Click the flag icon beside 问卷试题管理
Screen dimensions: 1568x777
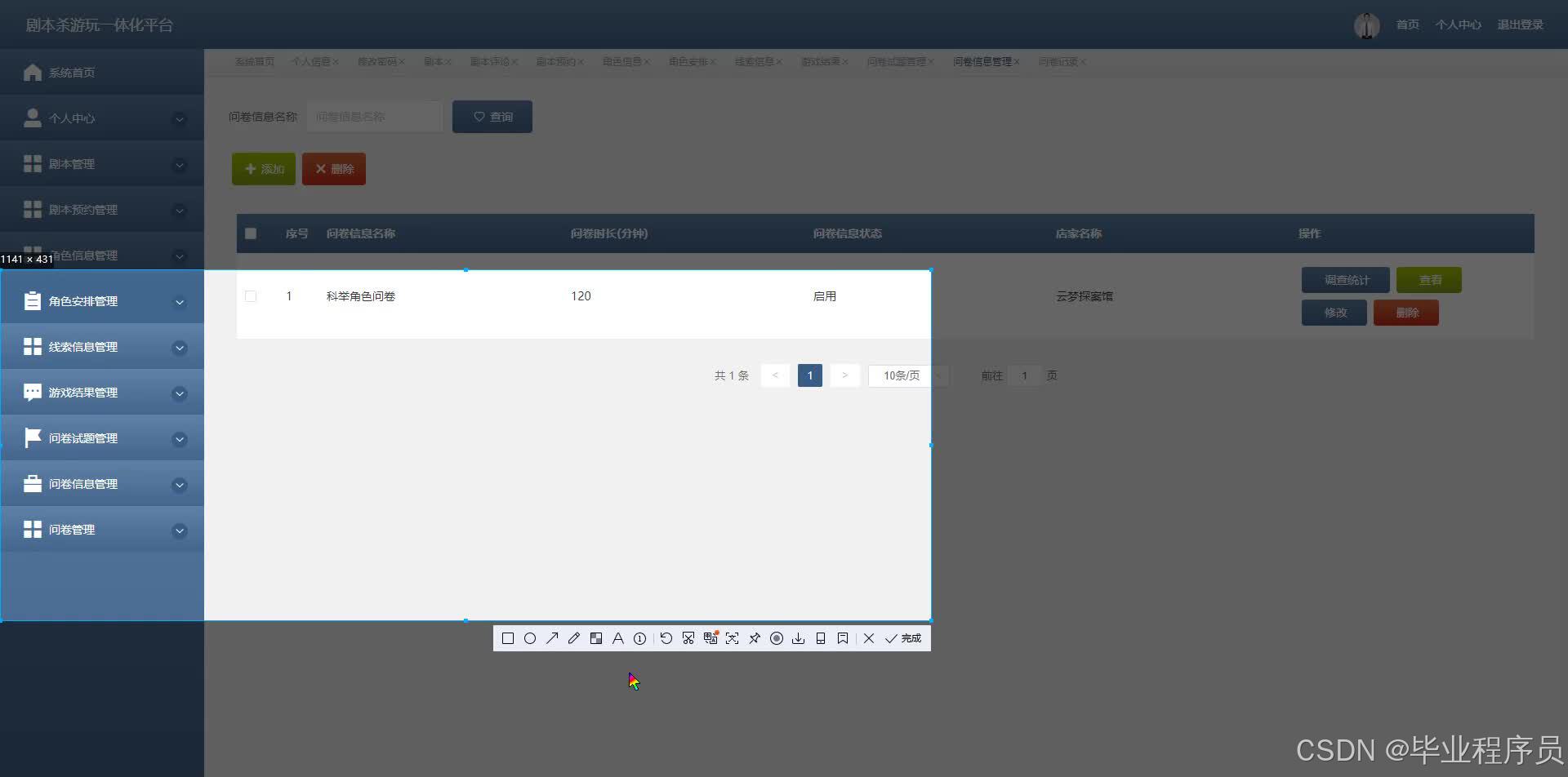pyautogui.click(x=33, y=438)
